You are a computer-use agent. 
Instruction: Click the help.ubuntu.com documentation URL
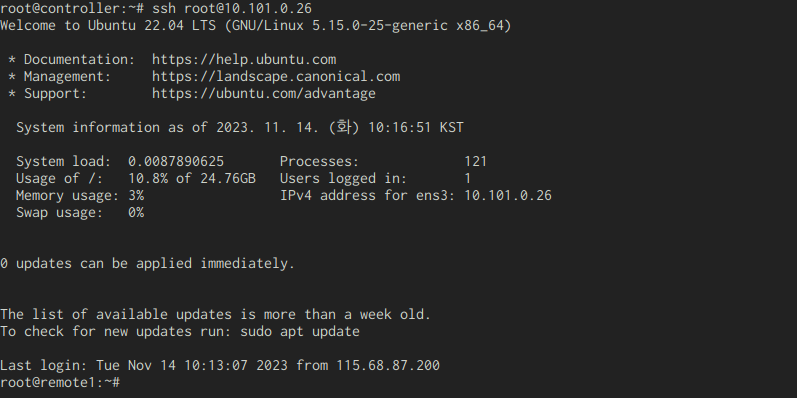tap(244, 59)
